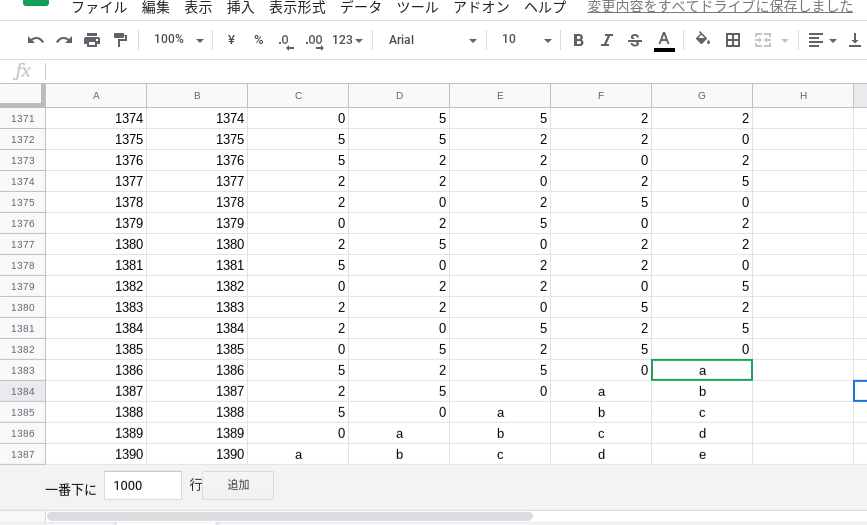Select column E header

pos(500,96)
